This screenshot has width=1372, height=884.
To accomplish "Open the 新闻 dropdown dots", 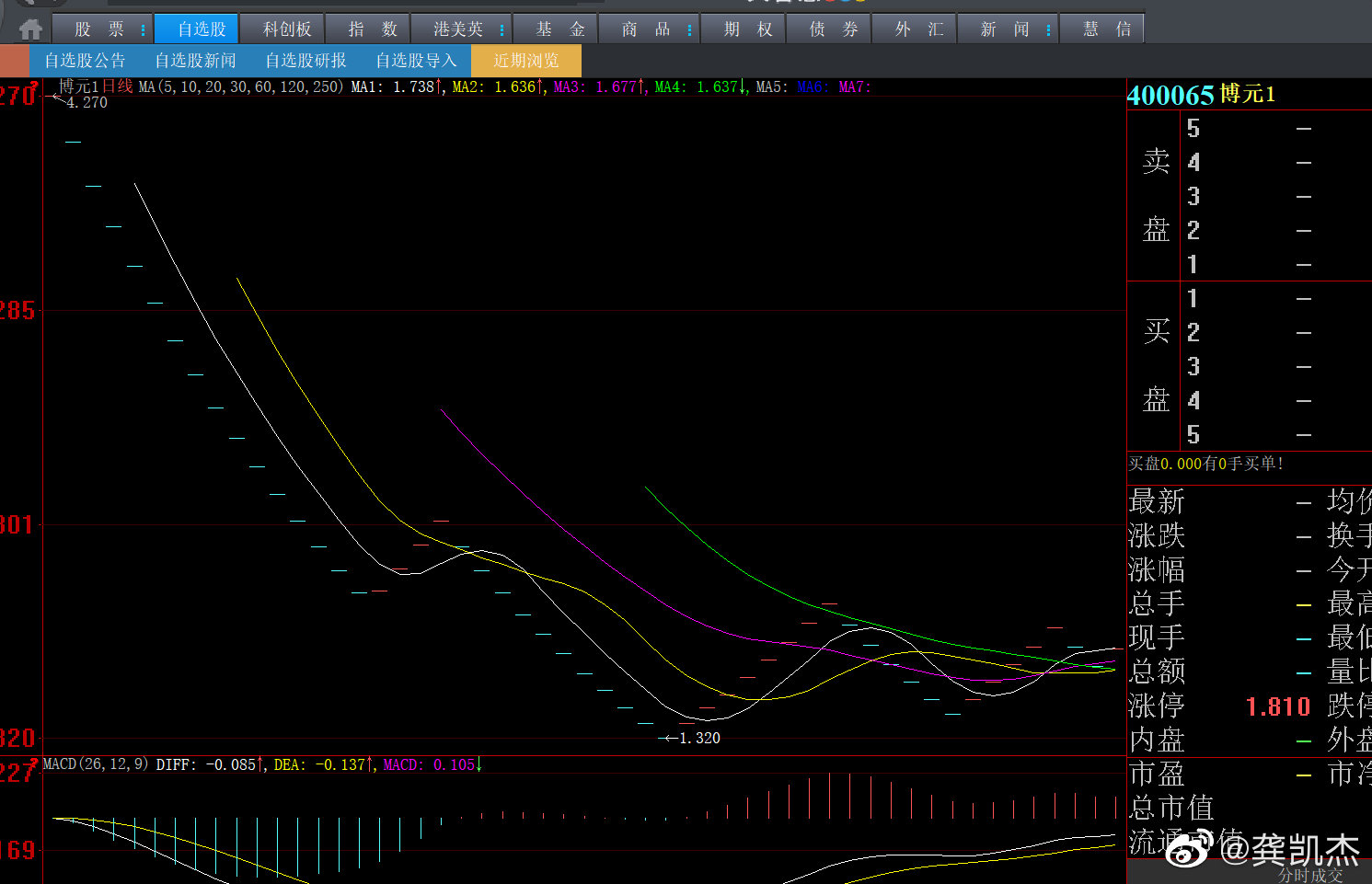I will coord(1048,30).
